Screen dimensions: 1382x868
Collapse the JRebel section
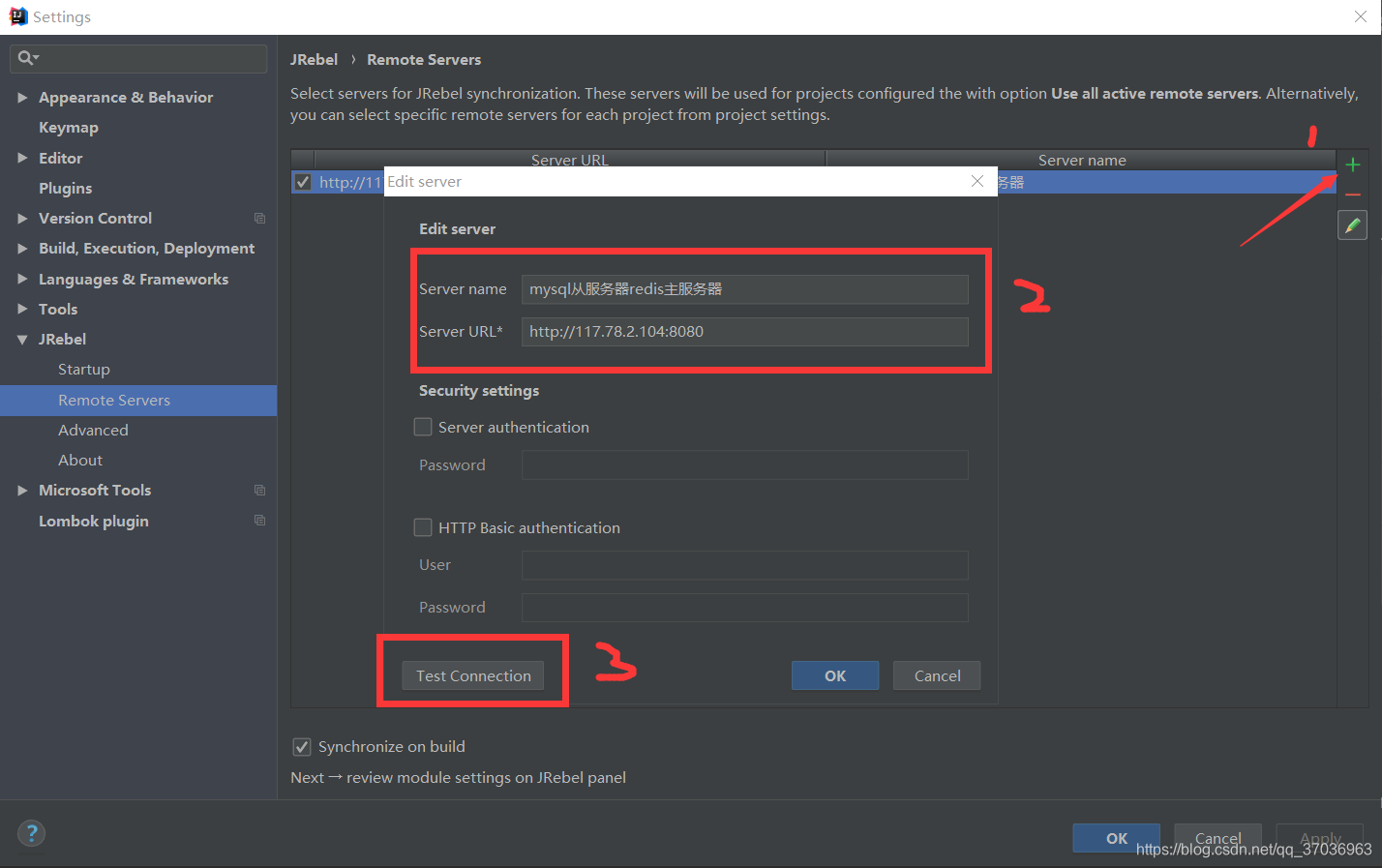tap(22, 339)
